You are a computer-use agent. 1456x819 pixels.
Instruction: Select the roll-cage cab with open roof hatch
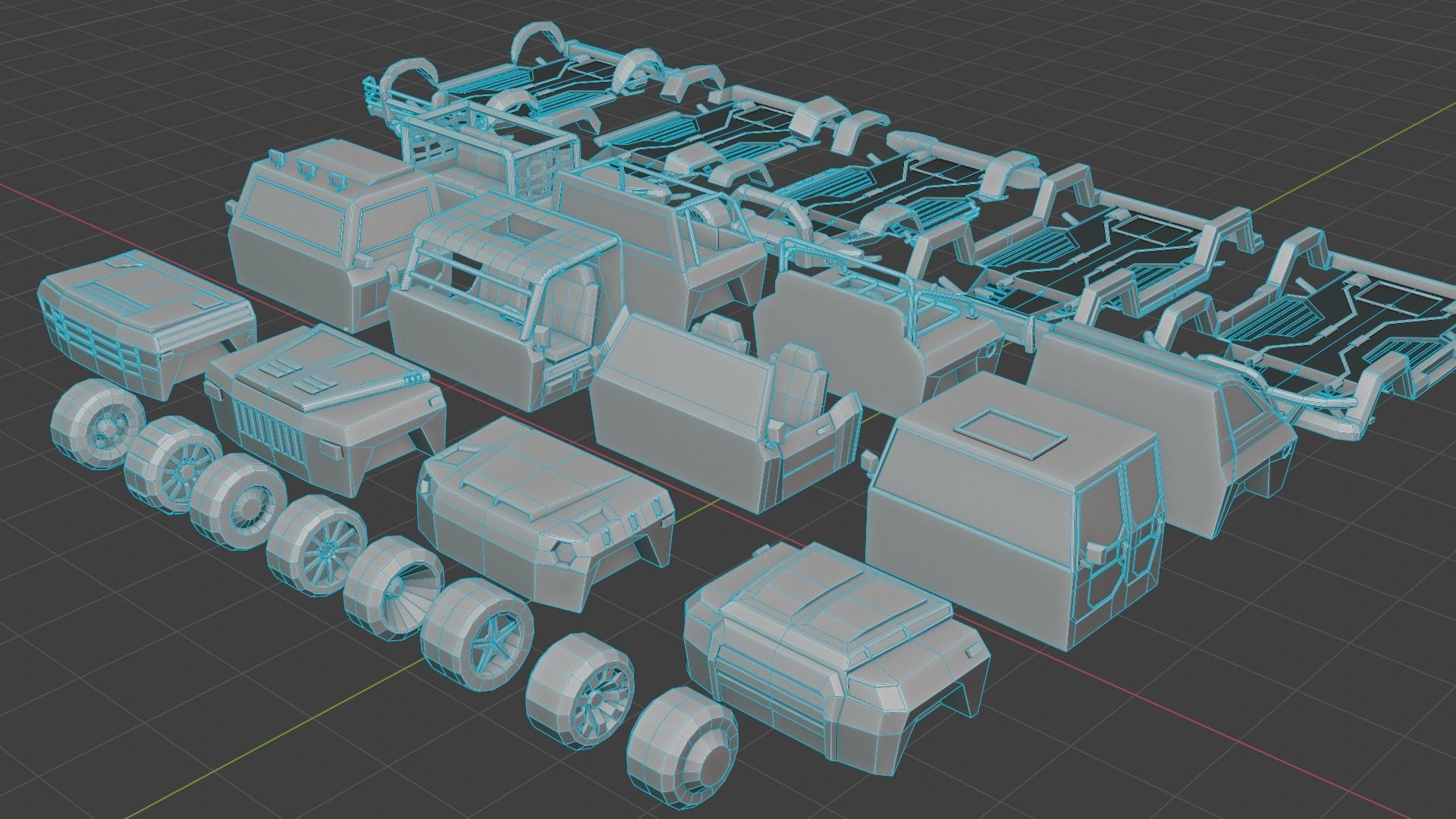pyautogui.click(x=504, y=303)
